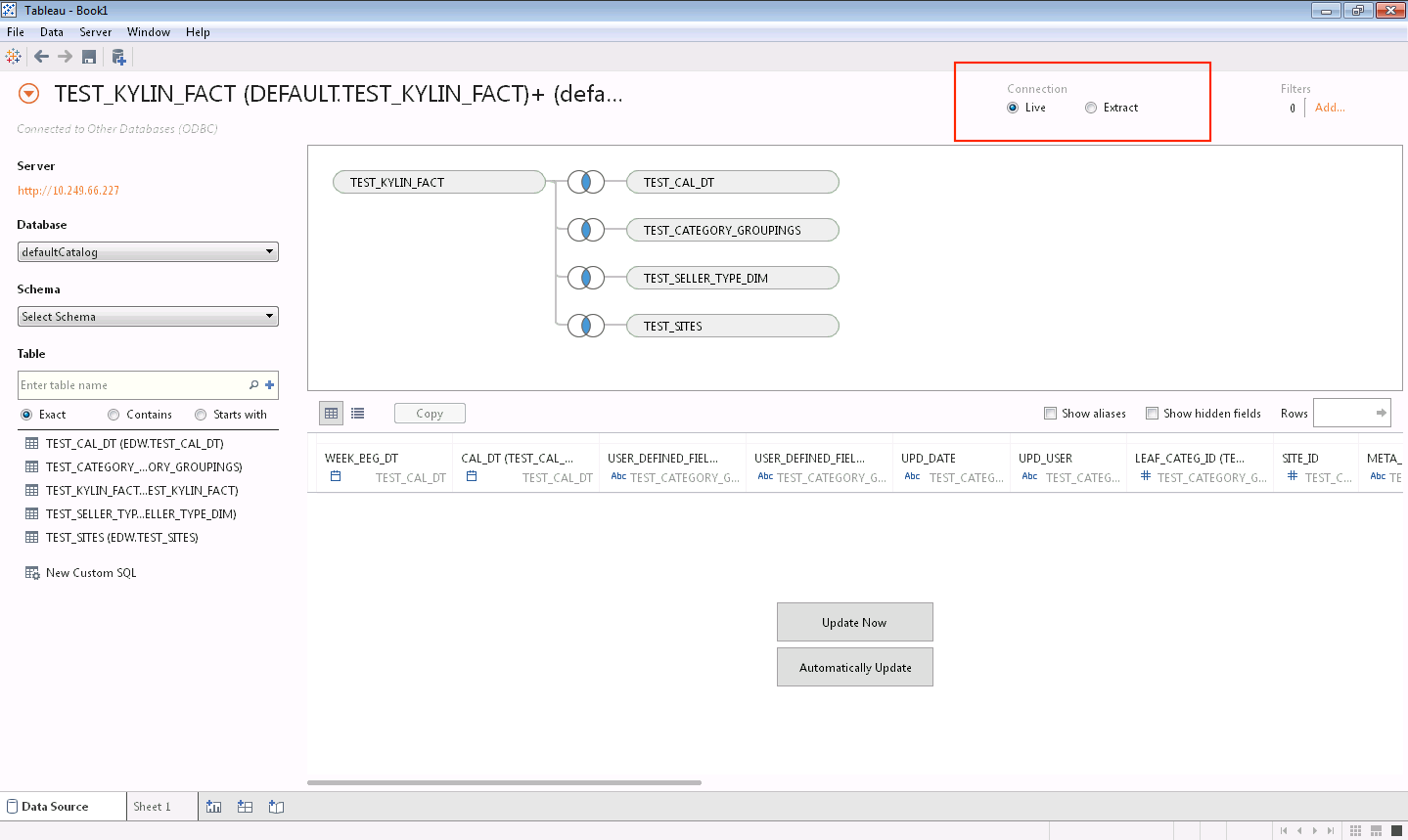Image resolution: width=1408 pixels, height=840 pixels.
Task: Open the defaultCatalog database dropdown
Action: pos(148,252)
